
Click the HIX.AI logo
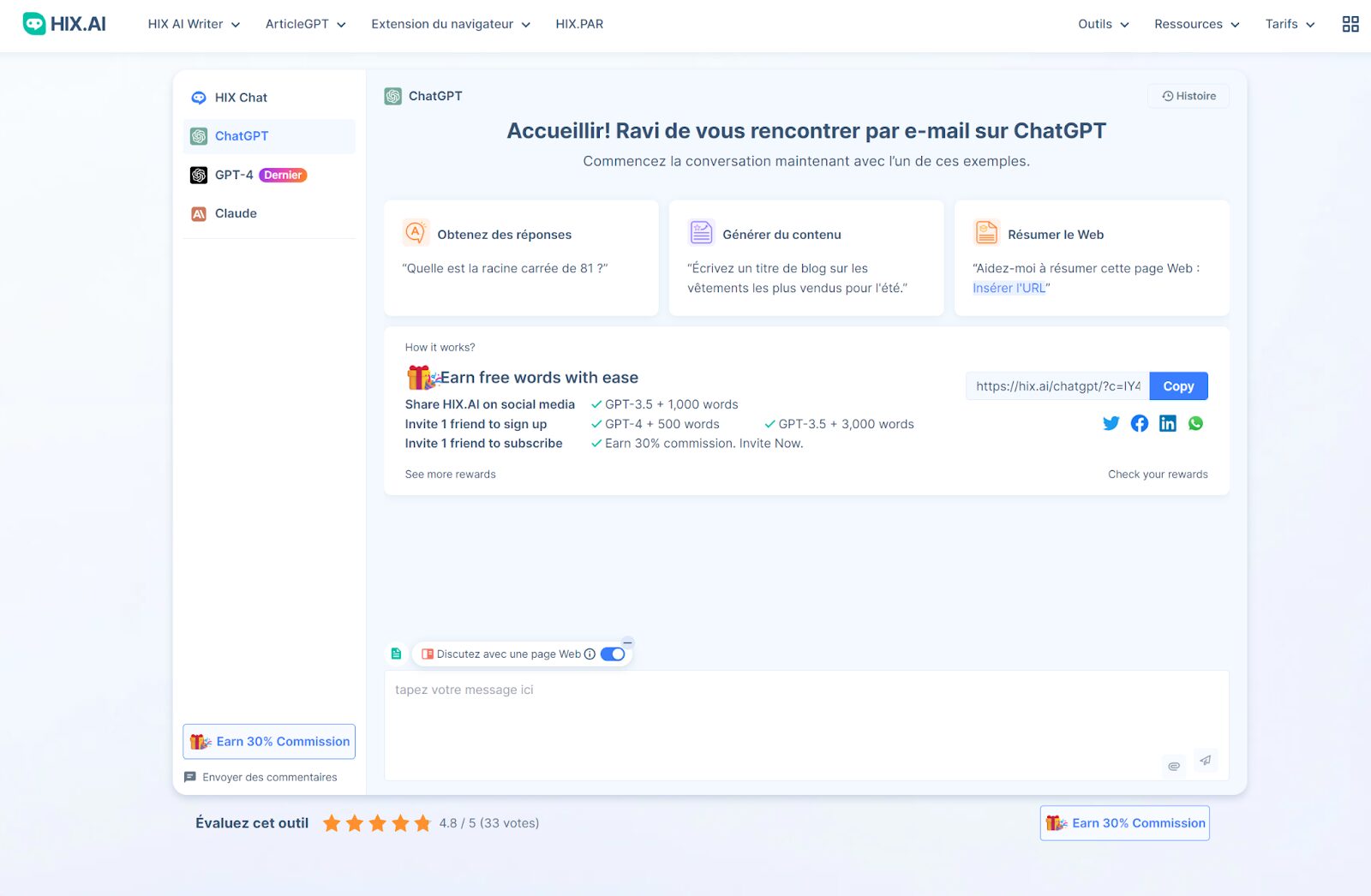coord(64,24)
